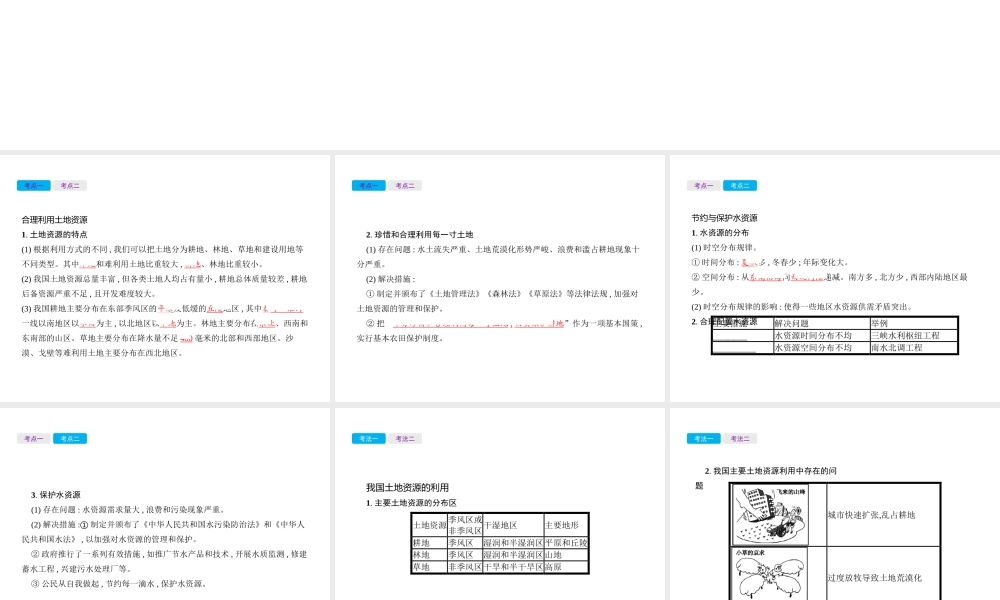Click table header 主要地形
Screen dimensions: 1000x600
566,525
